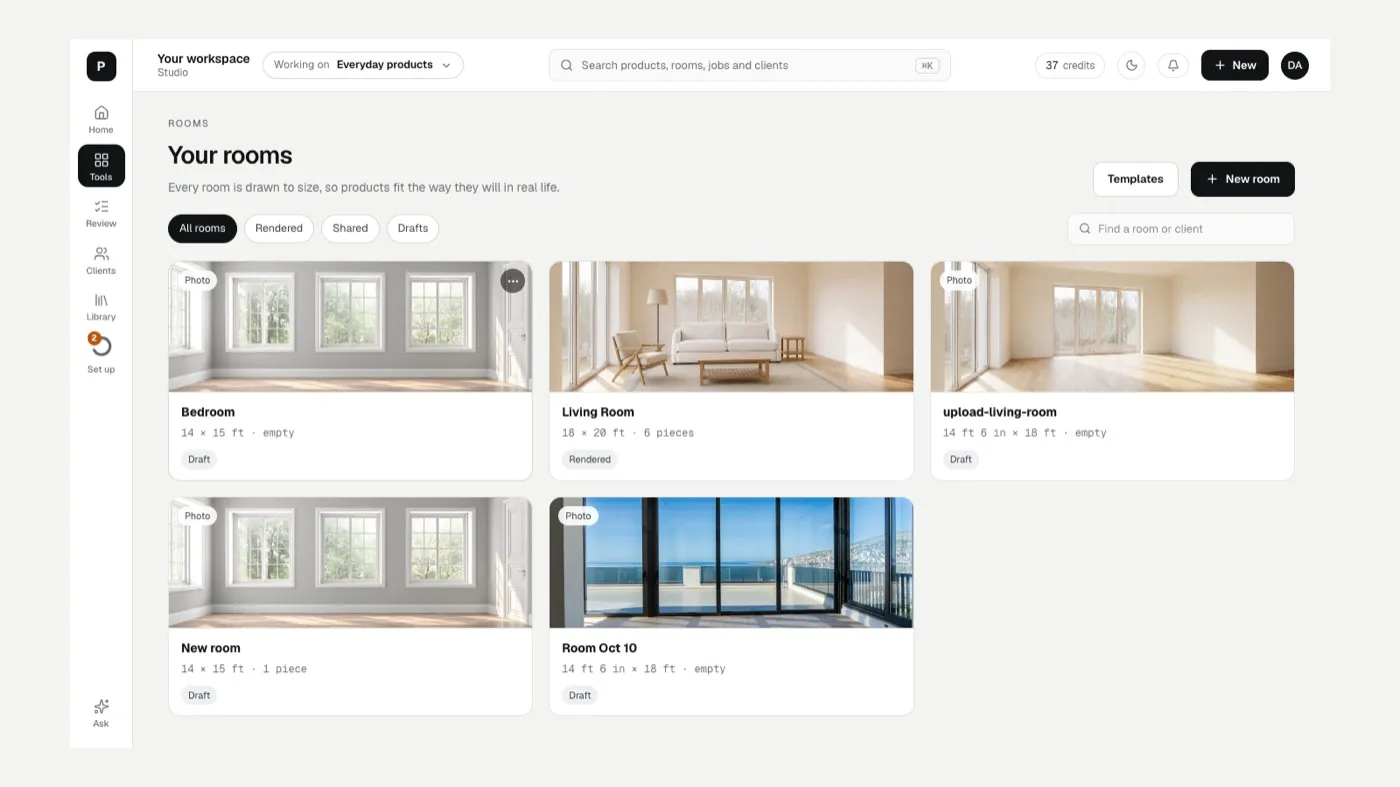Viewport: 1400px width, 787px height.
Task: Focus the Find a room or client field
Action: pos(1181,229)
